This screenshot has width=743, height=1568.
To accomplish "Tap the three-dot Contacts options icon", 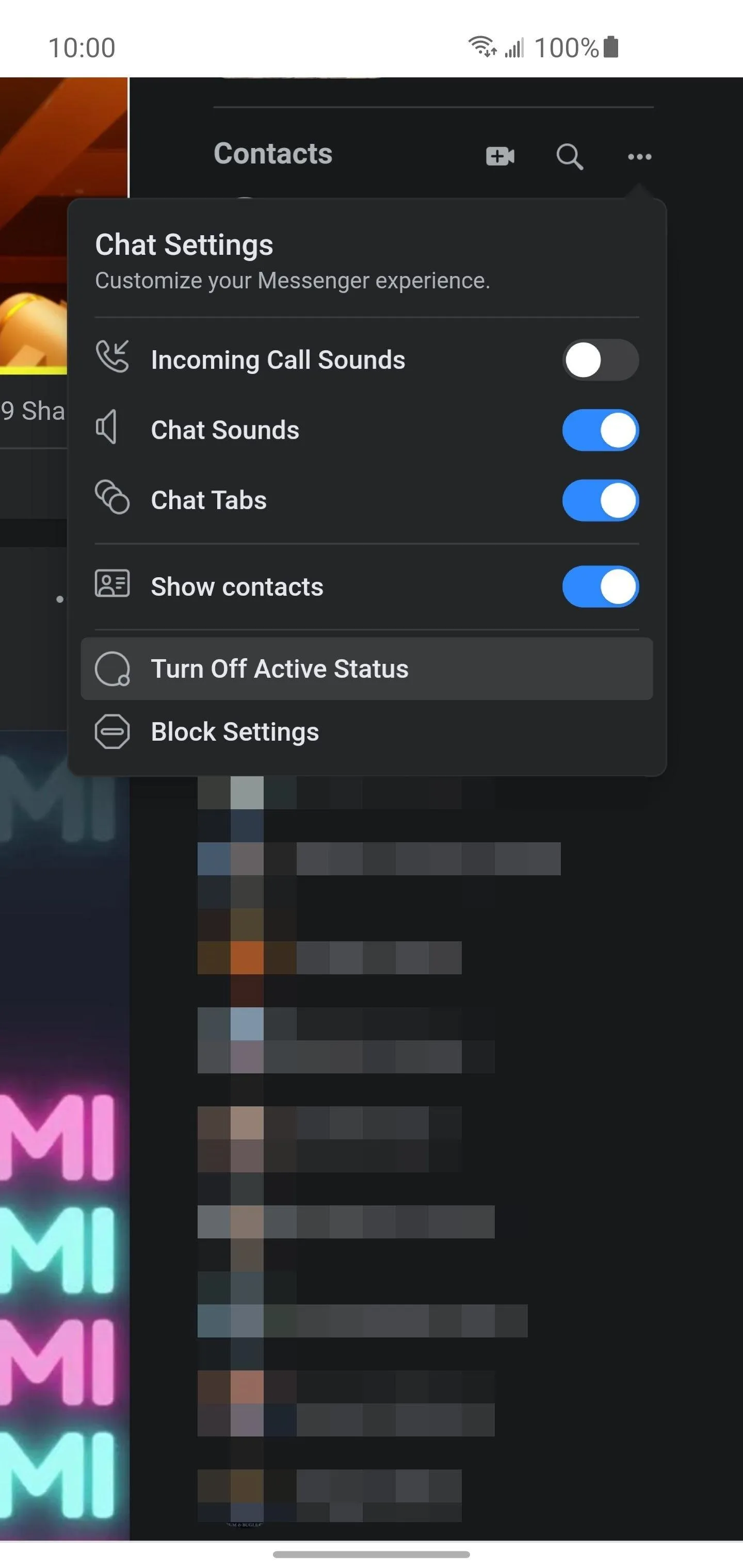I will tap(639, 157).
